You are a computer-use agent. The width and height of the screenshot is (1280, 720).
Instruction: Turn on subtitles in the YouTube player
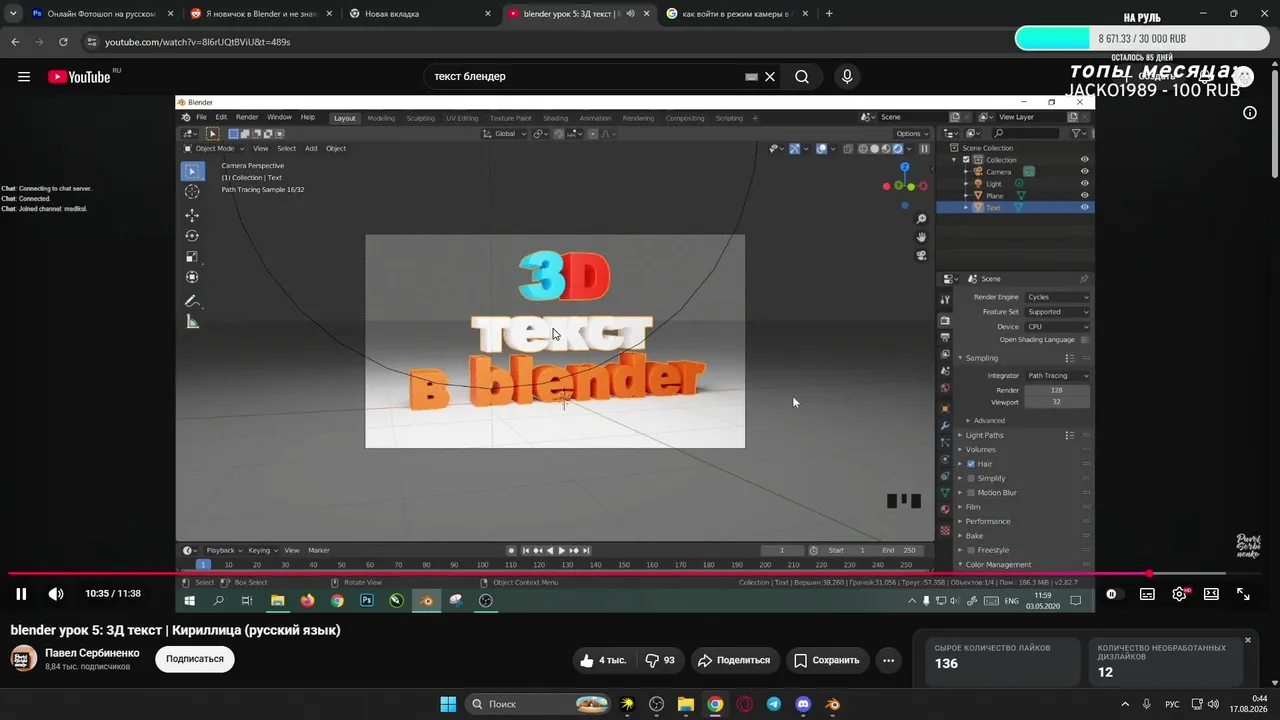click(1147, 594)
